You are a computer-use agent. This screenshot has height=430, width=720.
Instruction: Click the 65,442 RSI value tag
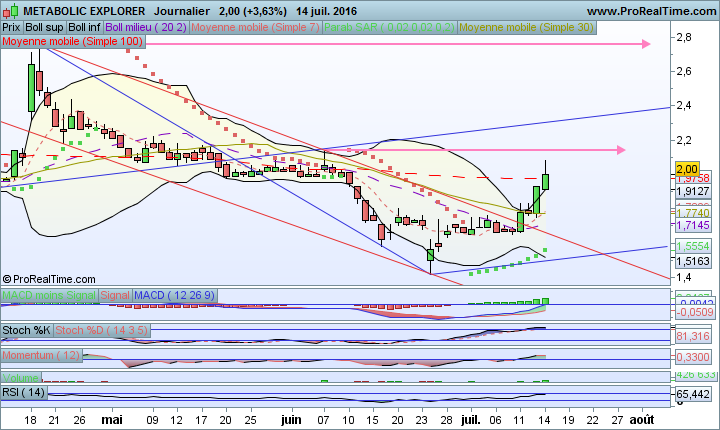[693, 394]
